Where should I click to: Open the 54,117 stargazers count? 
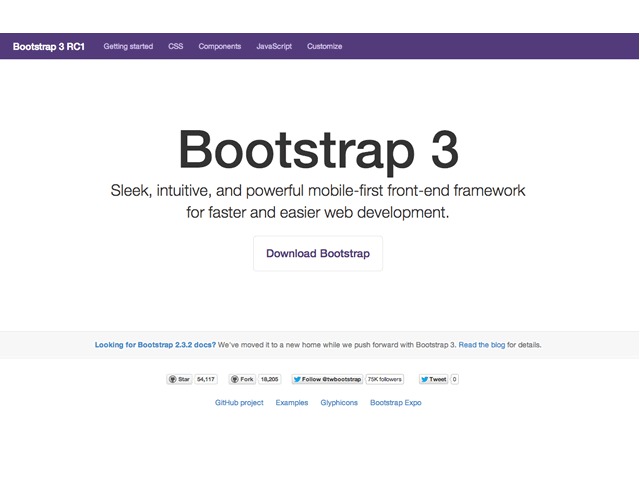[x=206, y=379]
